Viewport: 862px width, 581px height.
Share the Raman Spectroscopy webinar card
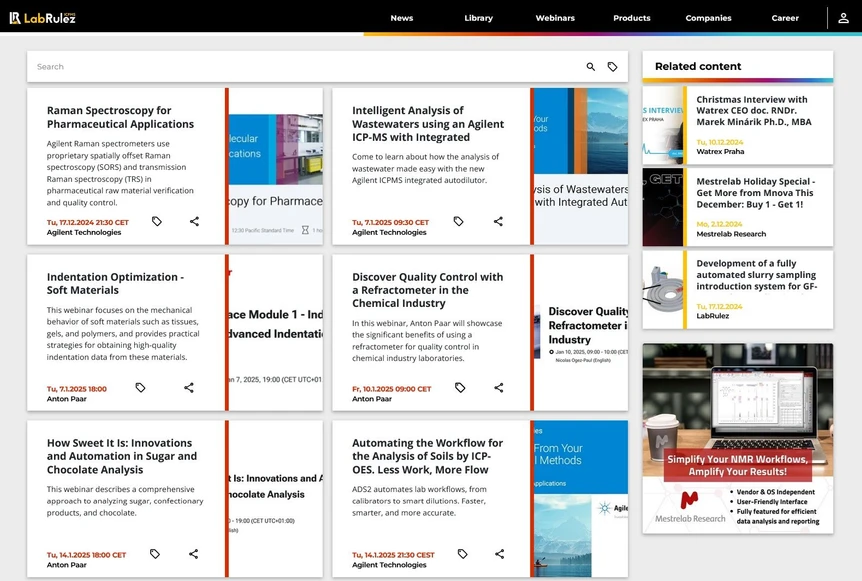pos(194,222)
